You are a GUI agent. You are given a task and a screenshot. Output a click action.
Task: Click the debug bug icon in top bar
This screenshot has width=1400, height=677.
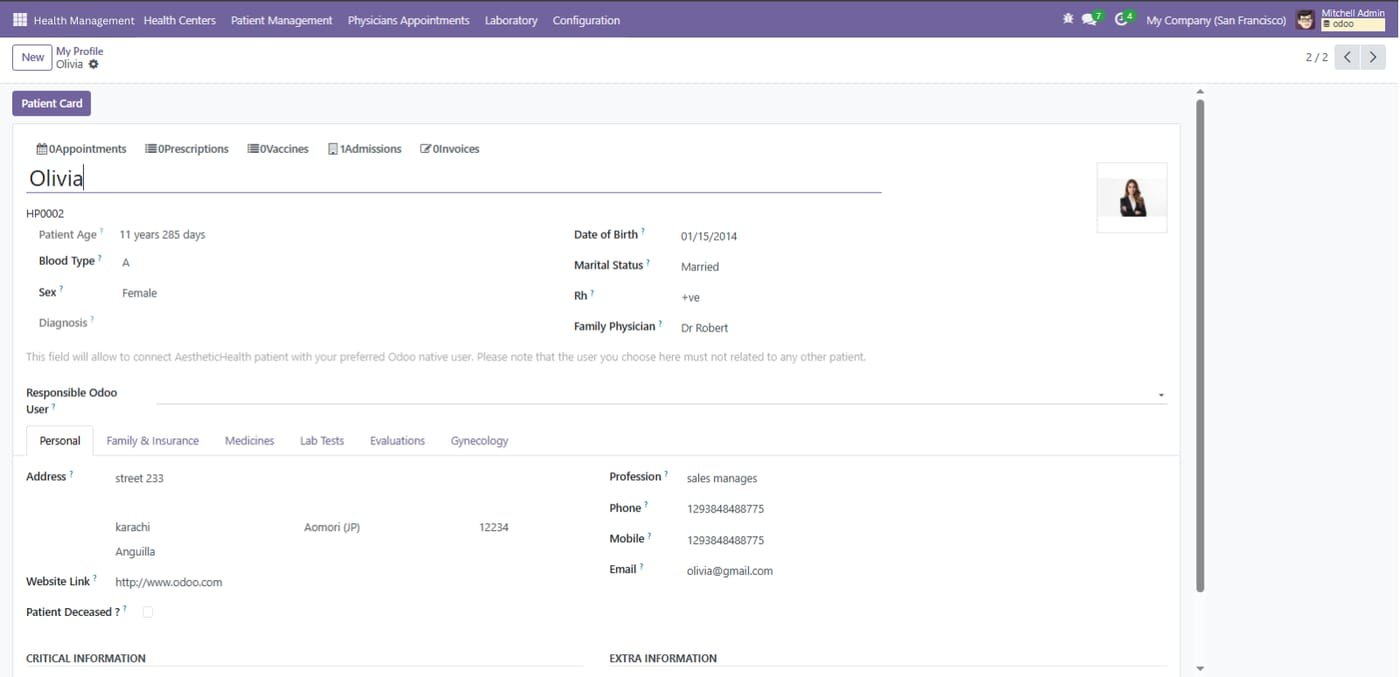pyautogui.click(x=1068, y=19)
